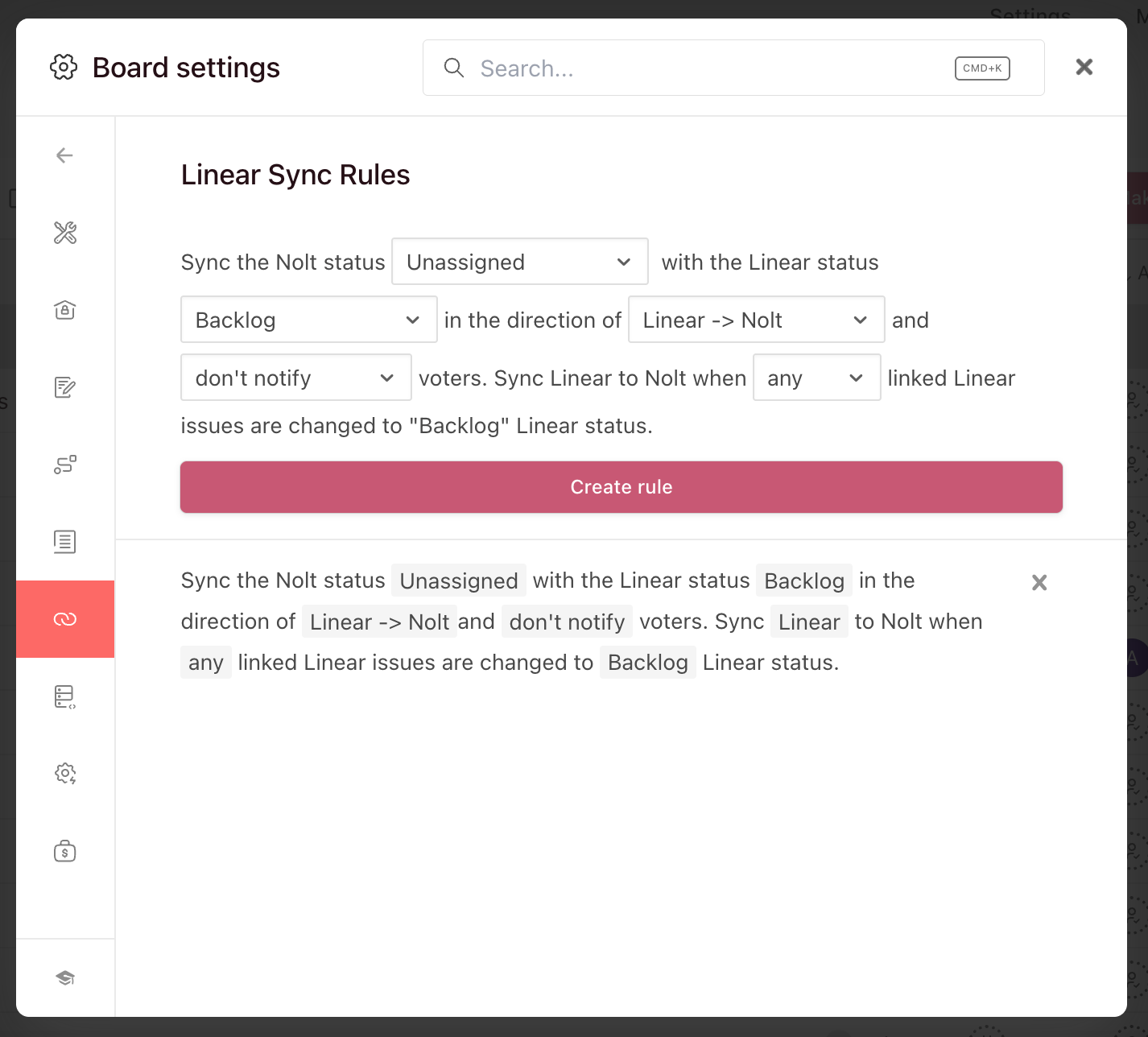Click the Linear Sync Rules heading
1148x1037 pixels.
295,175
